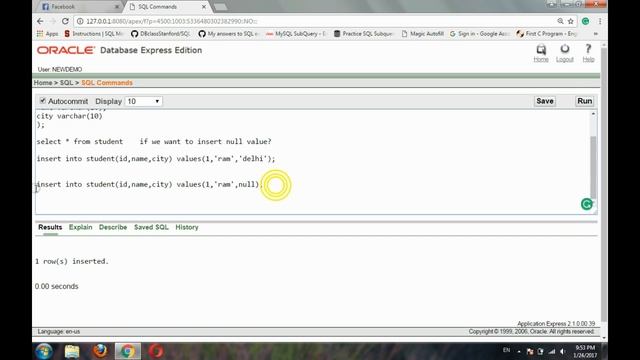Image resolution: width=640 pixels, height=360 pixels.
Task: Open the zoom magnifier icon in address bar
Action: click(x=560, y=21)
